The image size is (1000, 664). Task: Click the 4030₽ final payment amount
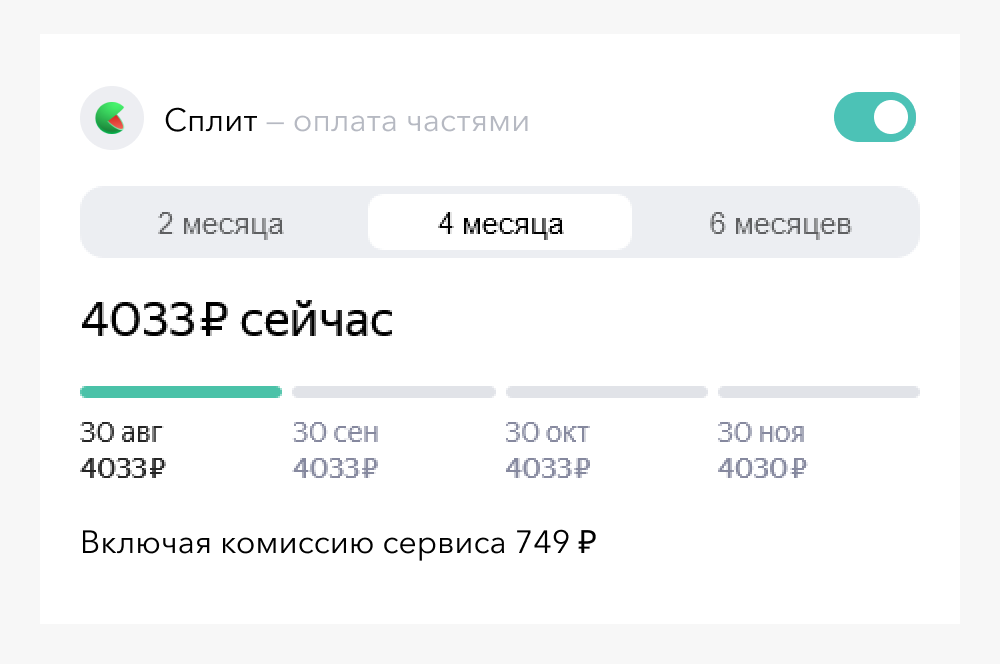click(x=762, y=468)
